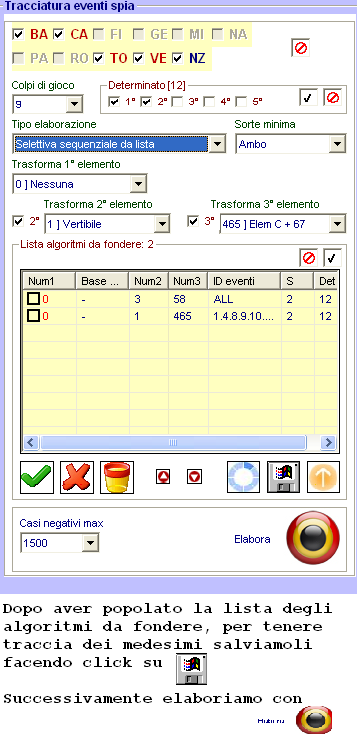Toggle the BA wheel checkbox
The image size is (361, 735).
(x=19, y=34)
